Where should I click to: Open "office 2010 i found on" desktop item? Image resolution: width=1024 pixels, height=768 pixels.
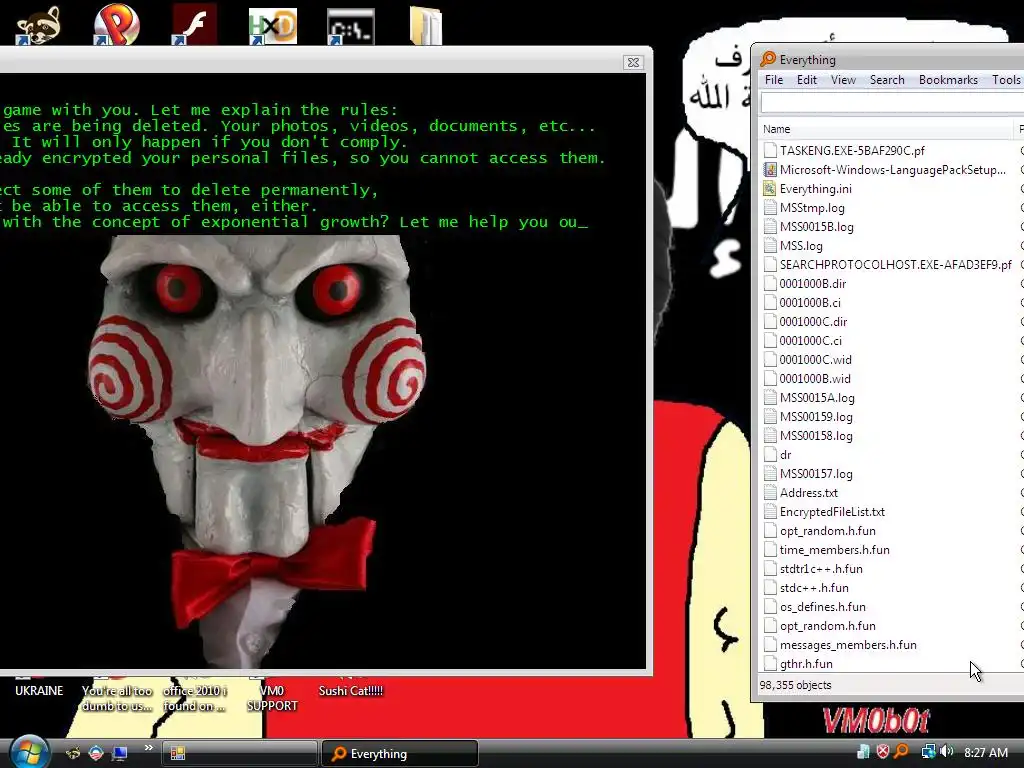coord(195,697)
